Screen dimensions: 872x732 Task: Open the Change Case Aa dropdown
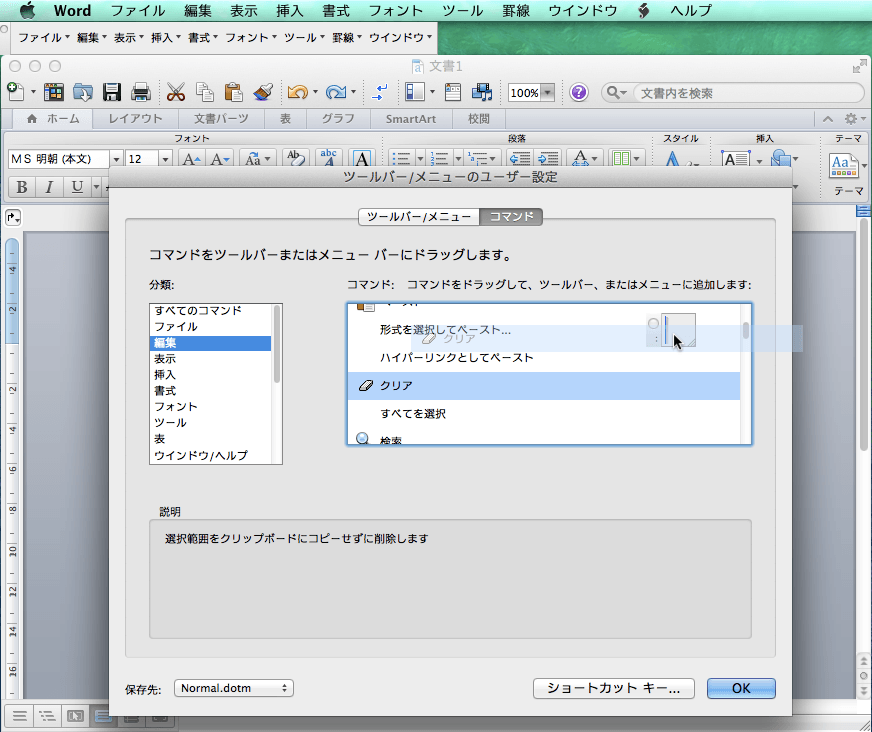[256, 159]
